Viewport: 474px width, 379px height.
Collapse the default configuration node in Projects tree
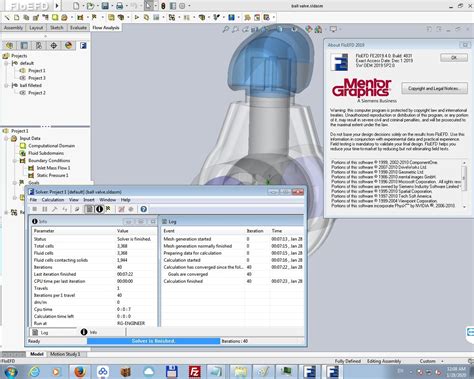coord(6,63)
